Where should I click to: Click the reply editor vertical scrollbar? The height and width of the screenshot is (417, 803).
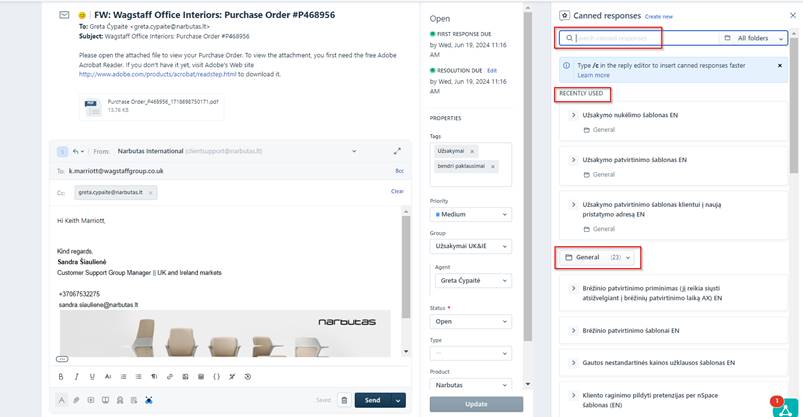click(406, 266)
